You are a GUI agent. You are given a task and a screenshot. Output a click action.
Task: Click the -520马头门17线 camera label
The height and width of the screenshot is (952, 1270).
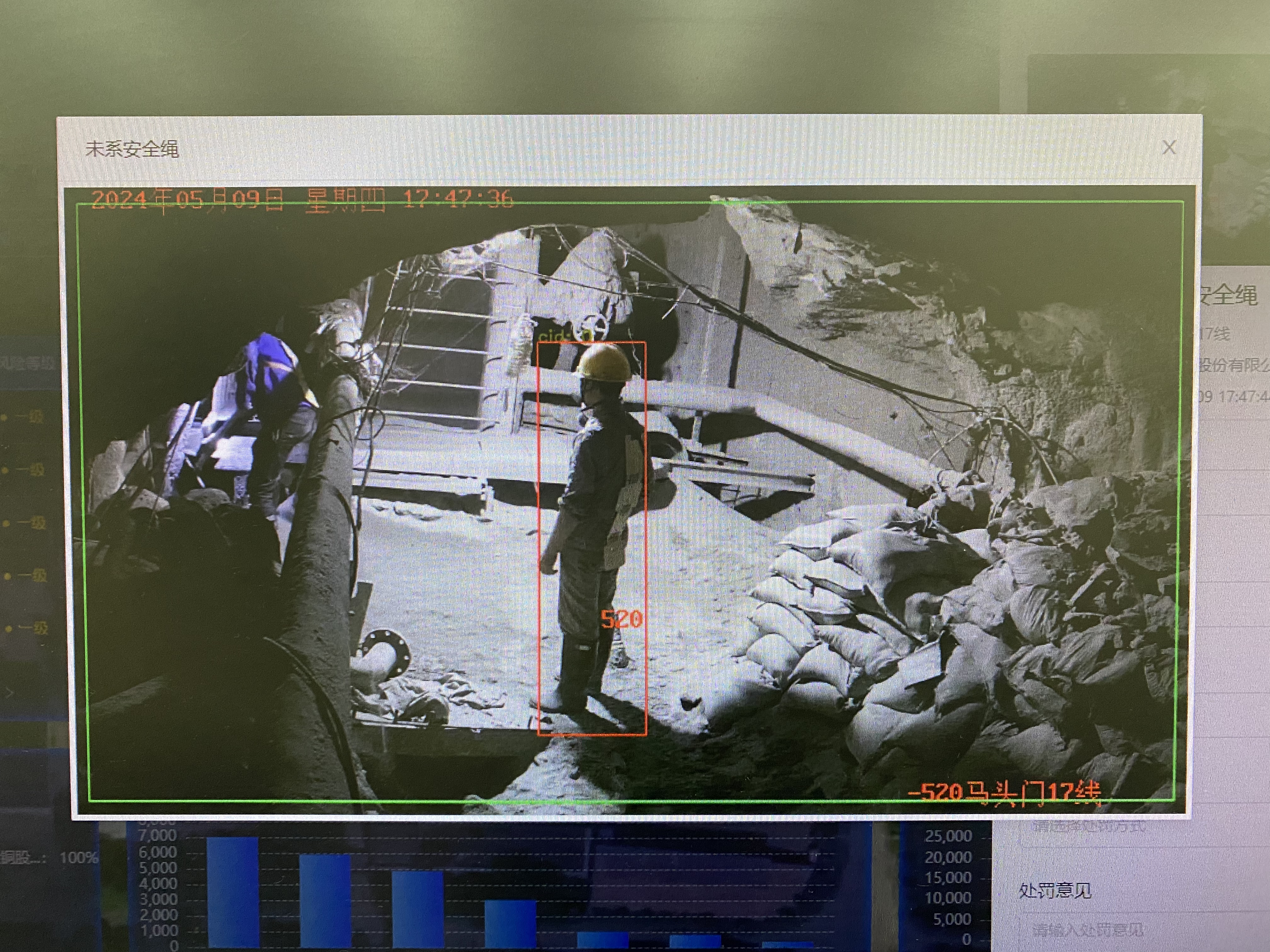[x=1005, y=792]
